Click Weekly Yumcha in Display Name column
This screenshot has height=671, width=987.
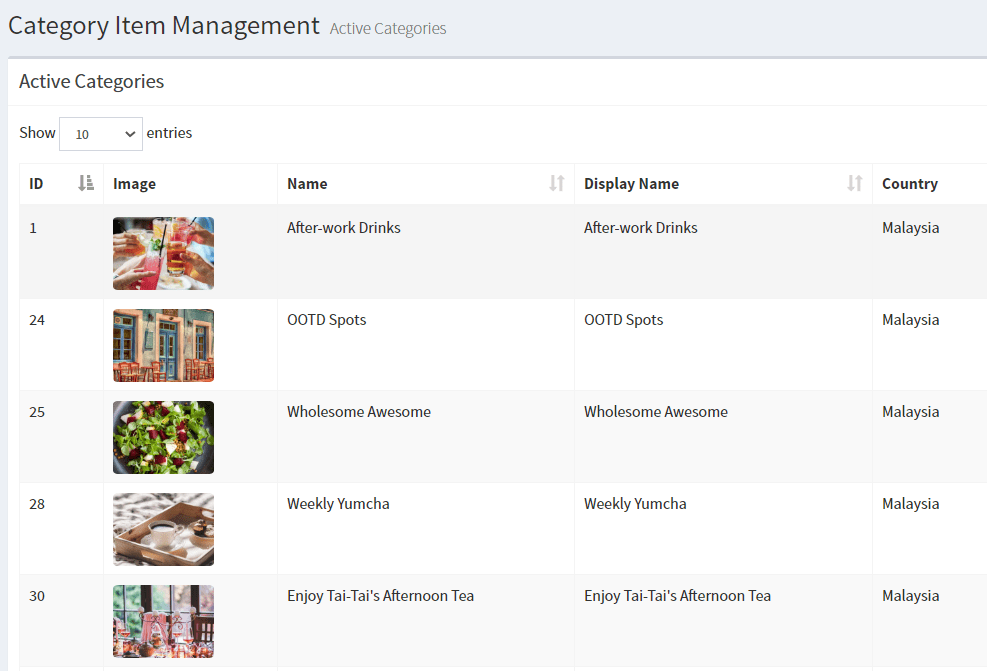coord(635,504)
